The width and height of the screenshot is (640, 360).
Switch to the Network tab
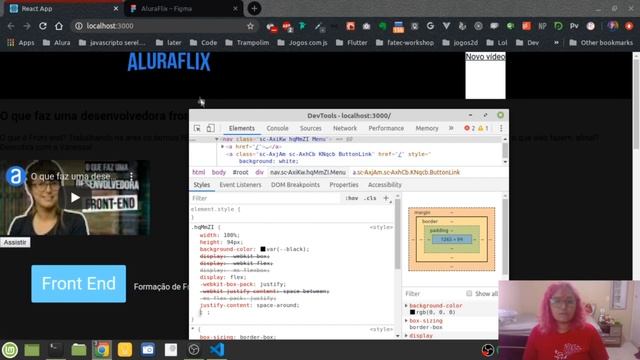pos(345,128)
